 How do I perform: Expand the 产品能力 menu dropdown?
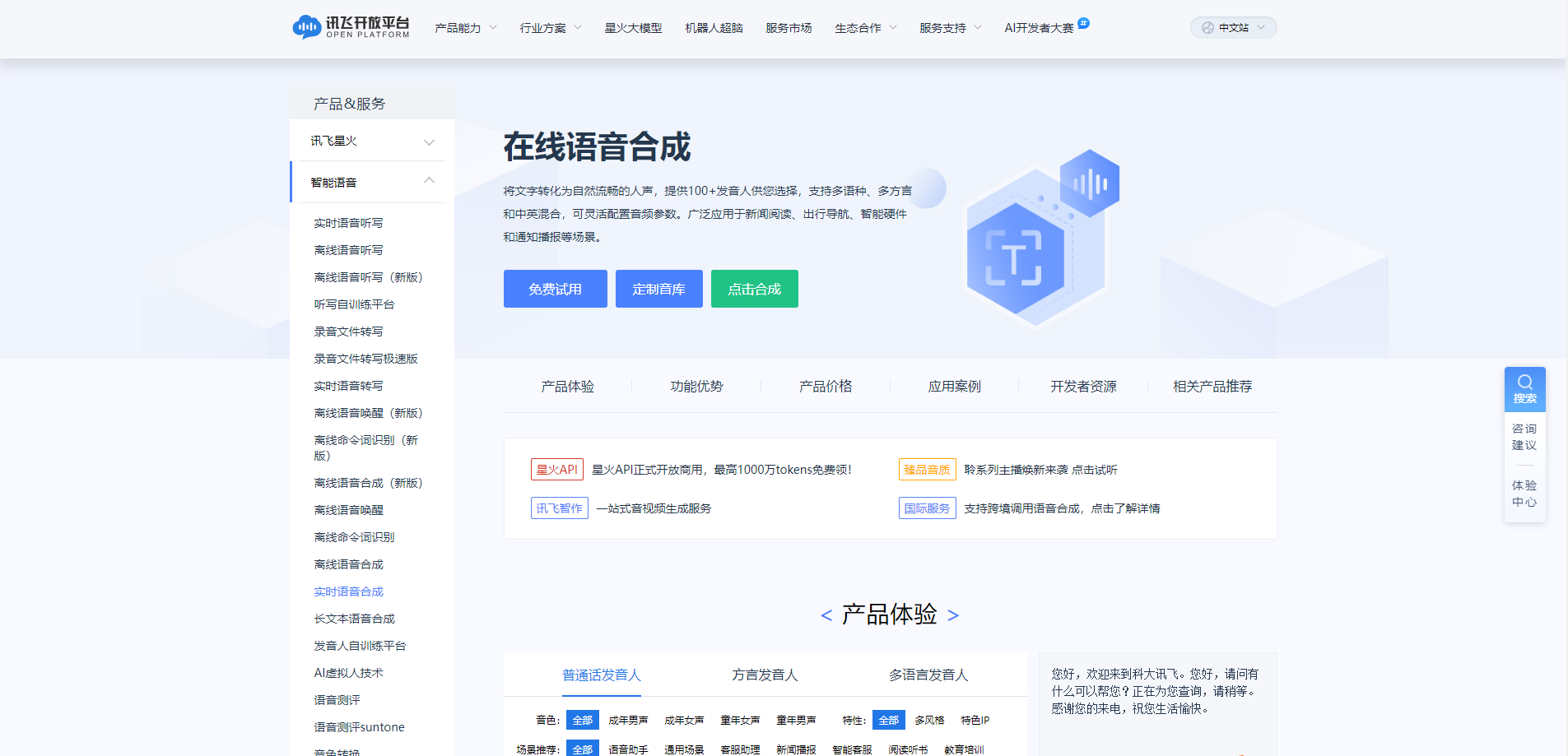466,28
